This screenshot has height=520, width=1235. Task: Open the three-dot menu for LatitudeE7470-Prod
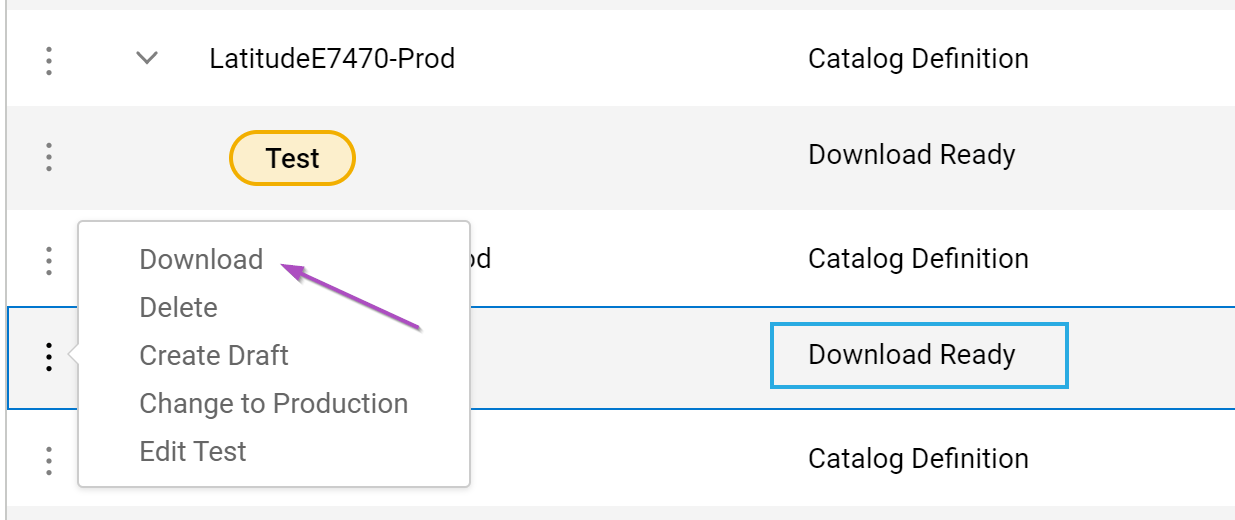click(48, 59)
